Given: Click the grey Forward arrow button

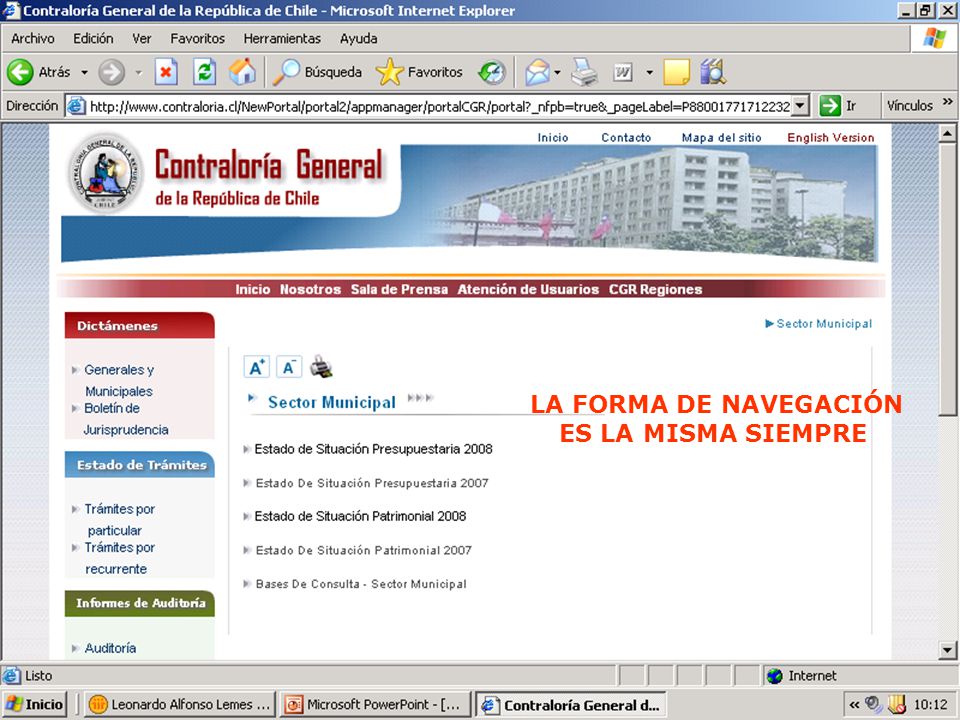Looking at the screenshot, I should [111, 72].
